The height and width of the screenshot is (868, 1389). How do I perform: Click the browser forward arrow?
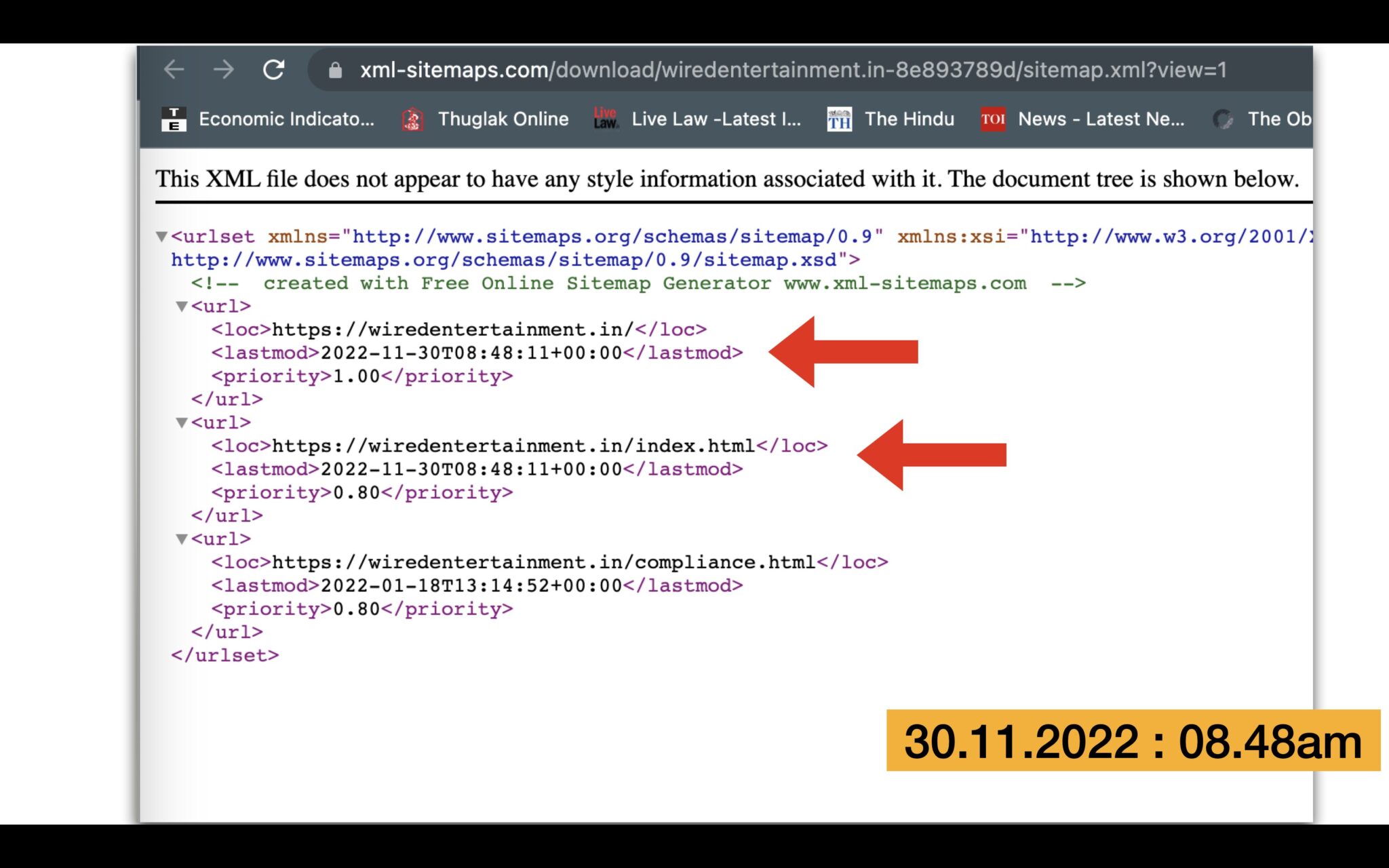pyautogui.click(x=224, y=69)
